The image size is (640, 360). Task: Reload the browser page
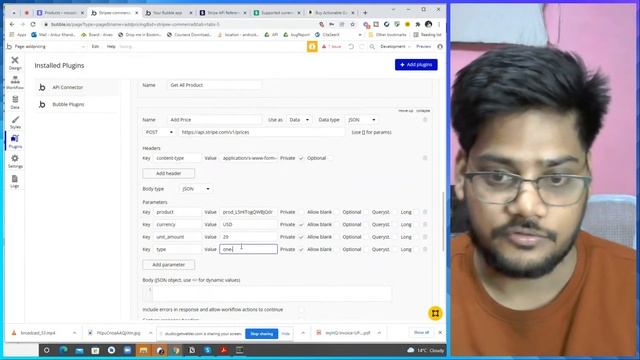point(33,24)
